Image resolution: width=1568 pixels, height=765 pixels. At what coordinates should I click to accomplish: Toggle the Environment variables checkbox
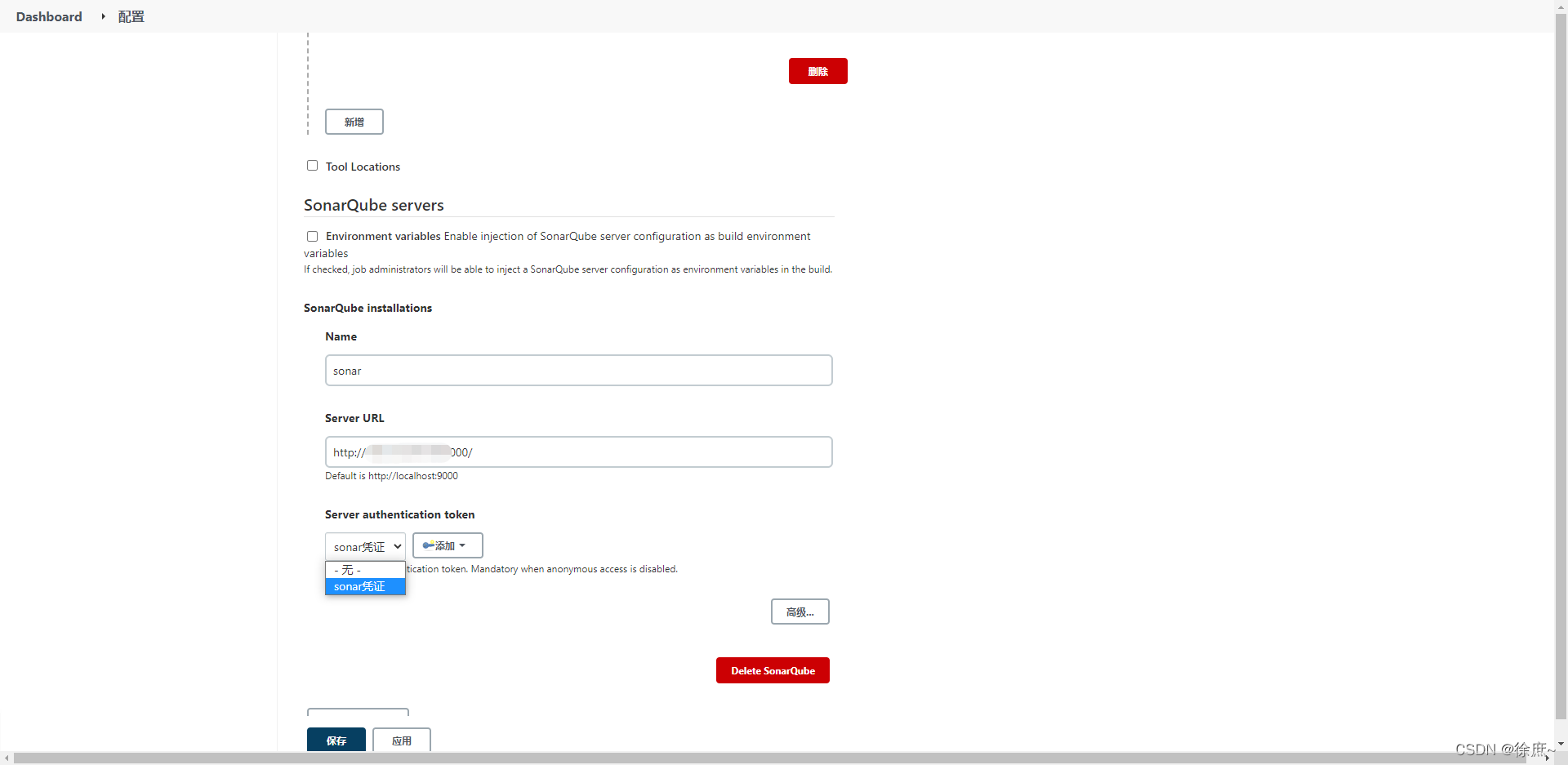pyautogui.click(x=312, y=236)
